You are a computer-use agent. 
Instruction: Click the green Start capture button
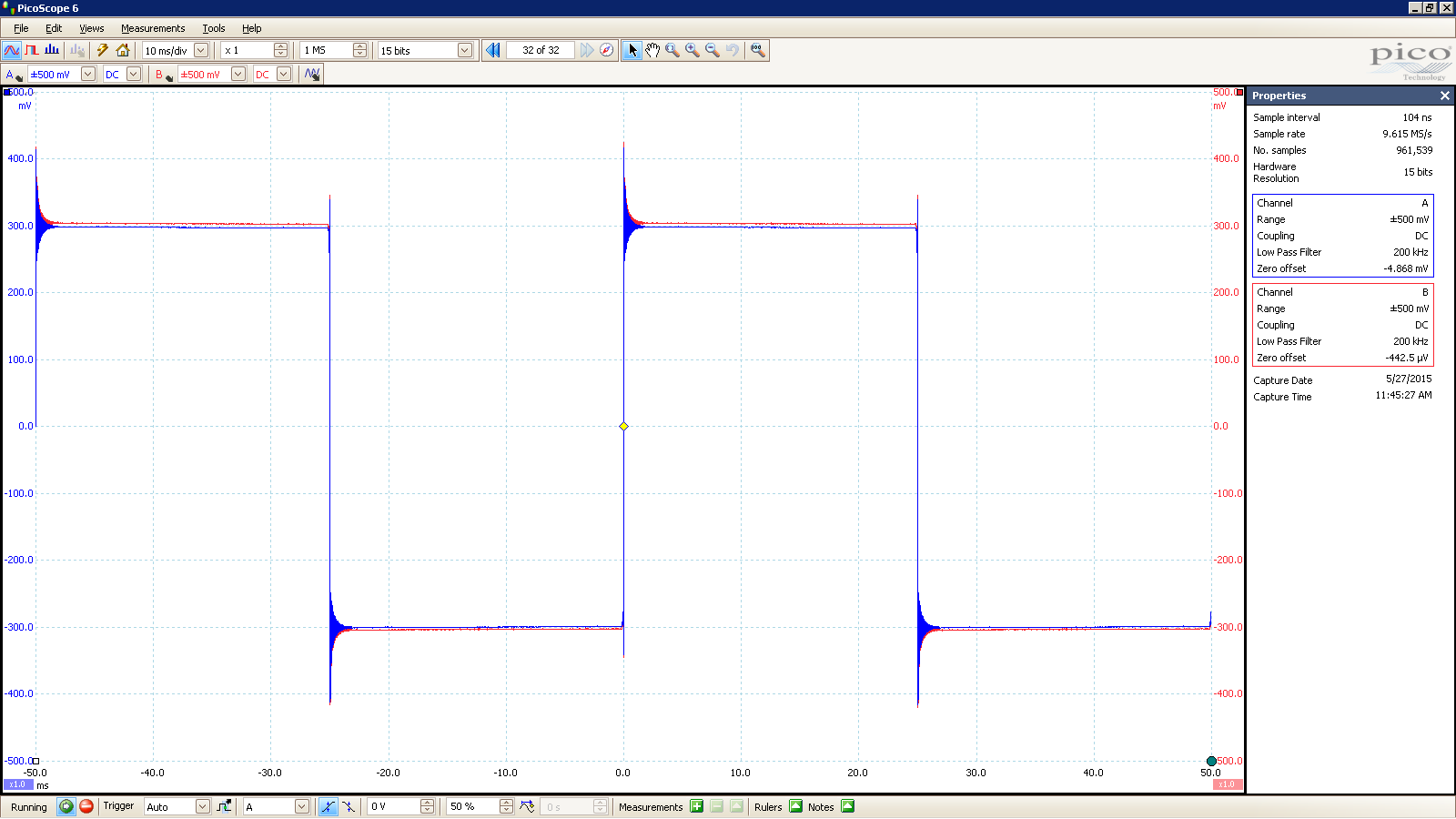[66, 806]
